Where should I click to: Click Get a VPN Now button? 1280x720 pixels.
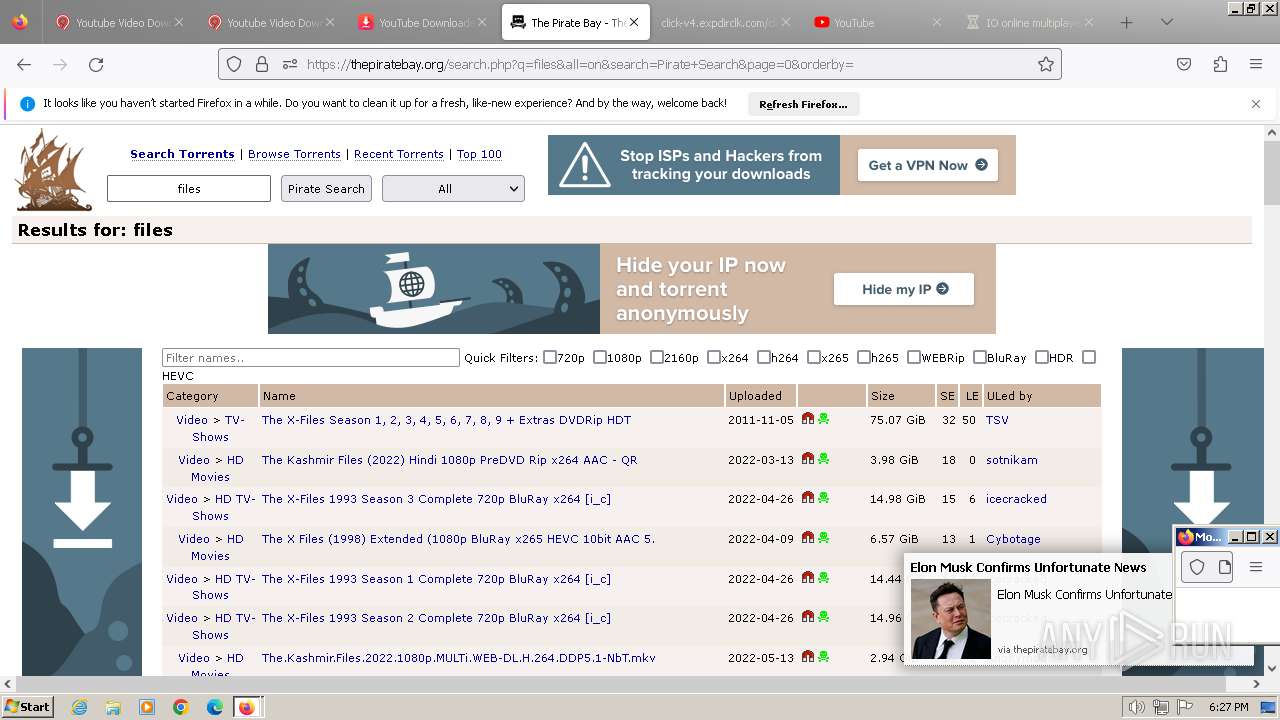[x=928, y=165]
